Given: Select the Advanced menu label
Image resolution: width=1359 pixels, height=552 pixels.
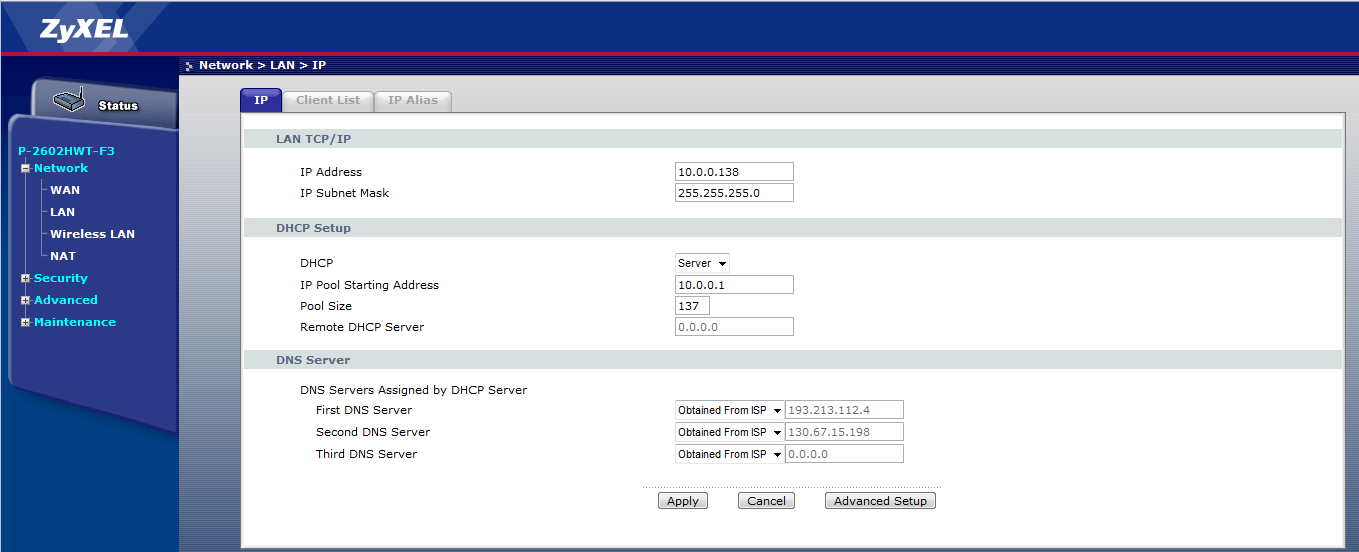Looking at the screenshot, I should 66,300.
